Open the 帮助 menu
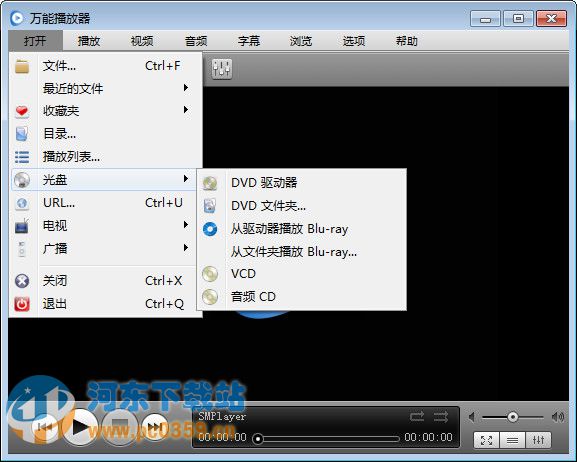The width and height of the screenshot is (577, 462). pyautogui.click(x=407, y=40)
